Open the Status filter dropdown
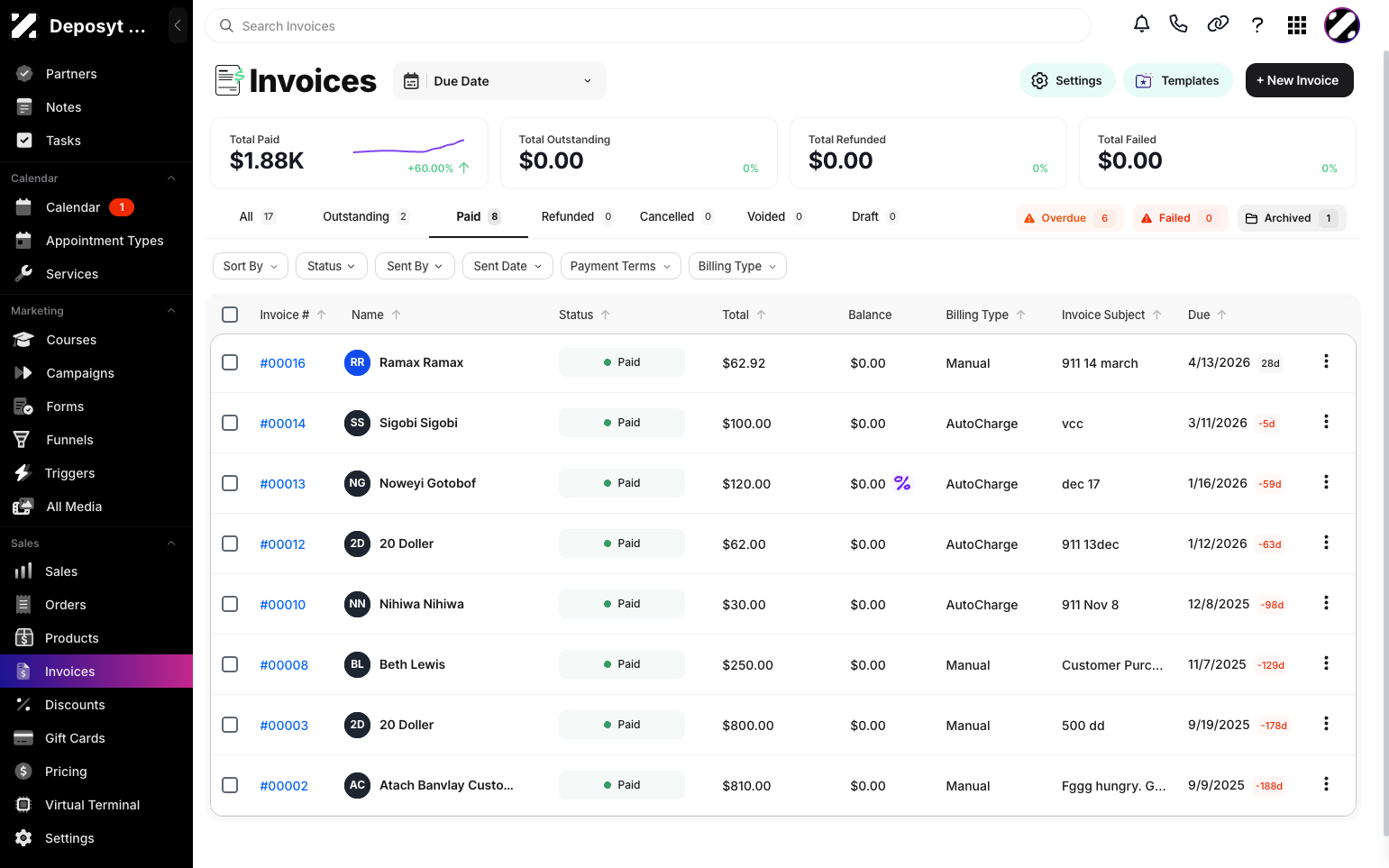The image size is (1389, 868). 332,266
